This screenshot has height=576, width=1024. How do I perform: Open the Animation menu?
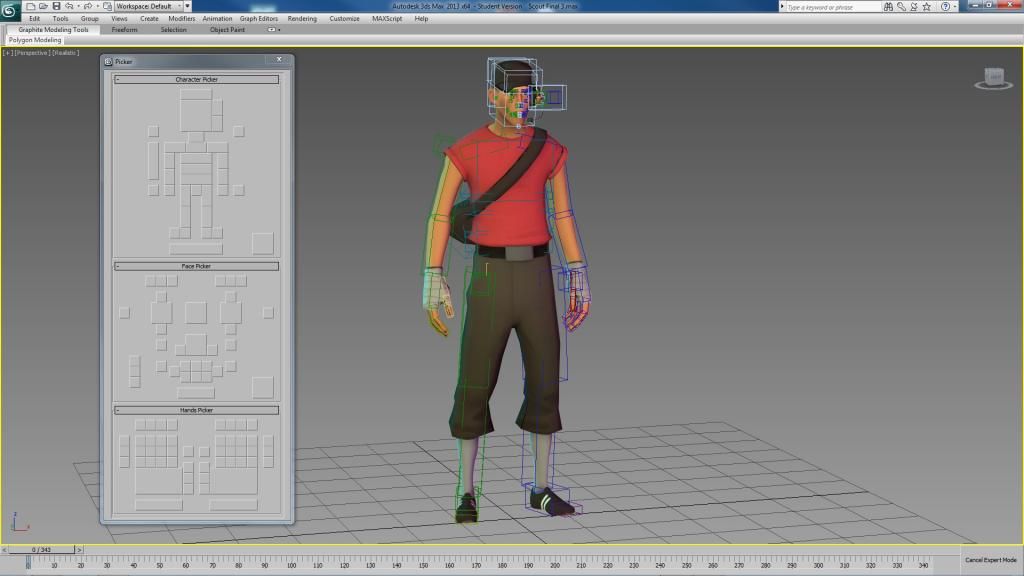pyautogui.click(x=217, y=19)
